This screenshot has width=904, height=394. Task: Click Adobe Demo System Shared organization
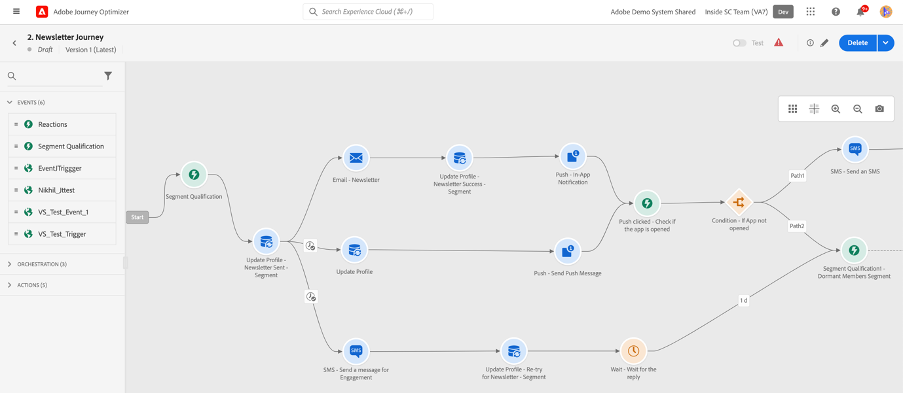(653, 12)
